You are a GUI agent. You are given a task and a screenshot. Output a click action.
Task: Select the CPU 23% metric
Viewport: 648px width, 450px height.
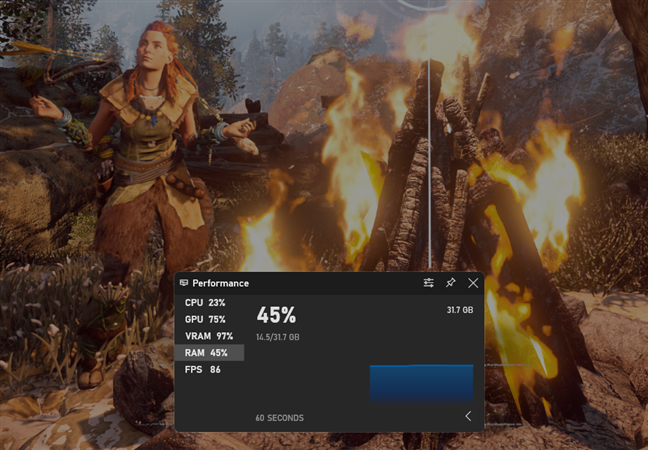pyautogui.click(x=209, y=302)
